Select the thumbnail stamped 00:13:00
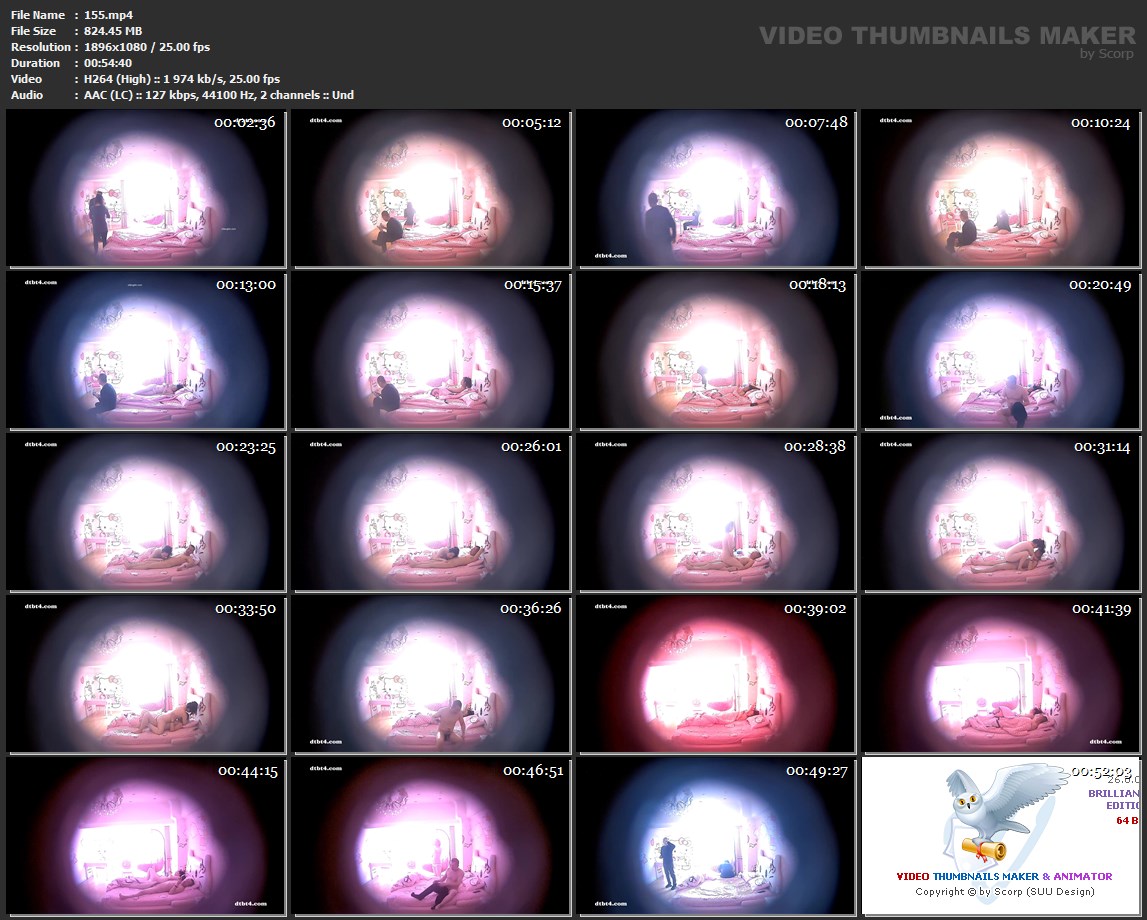The width and height of the screenshot is (1147, 920). tap(146, 350)
